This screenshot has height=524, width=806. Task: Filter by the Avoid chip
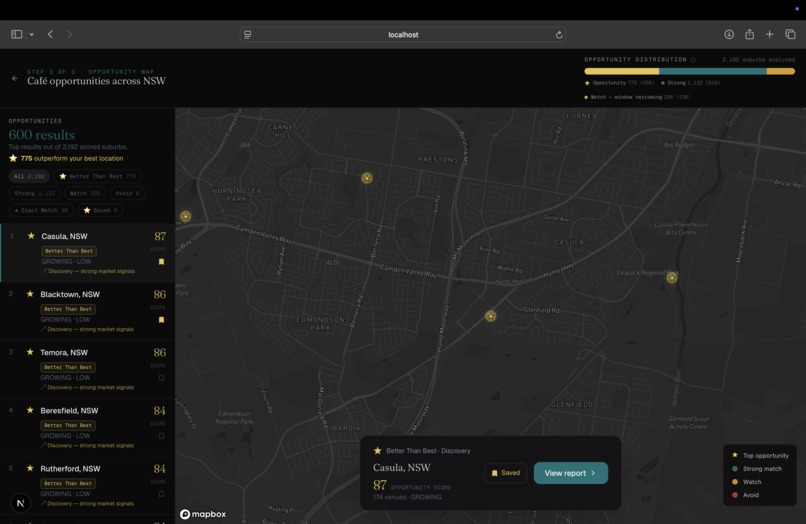click(x=127, y=193)
